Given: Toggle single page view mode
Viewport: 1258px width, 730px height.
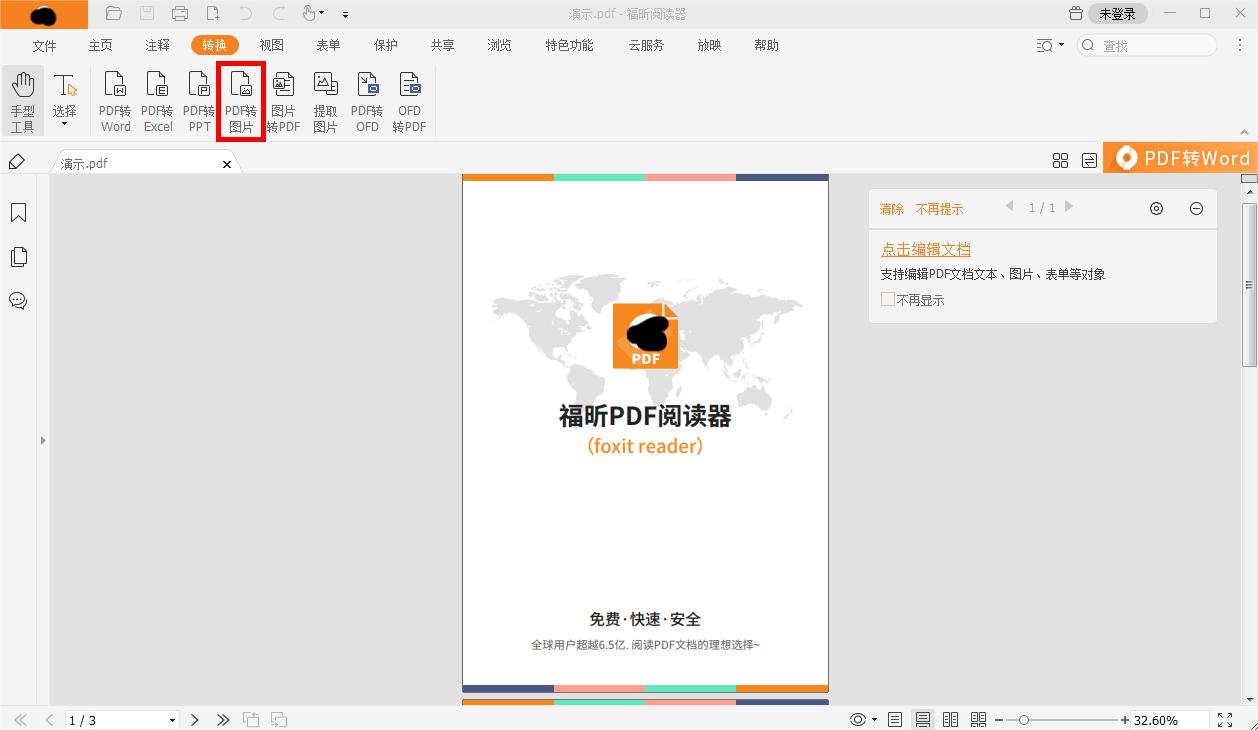Looking at the screenshot, I should pos(893,718).
